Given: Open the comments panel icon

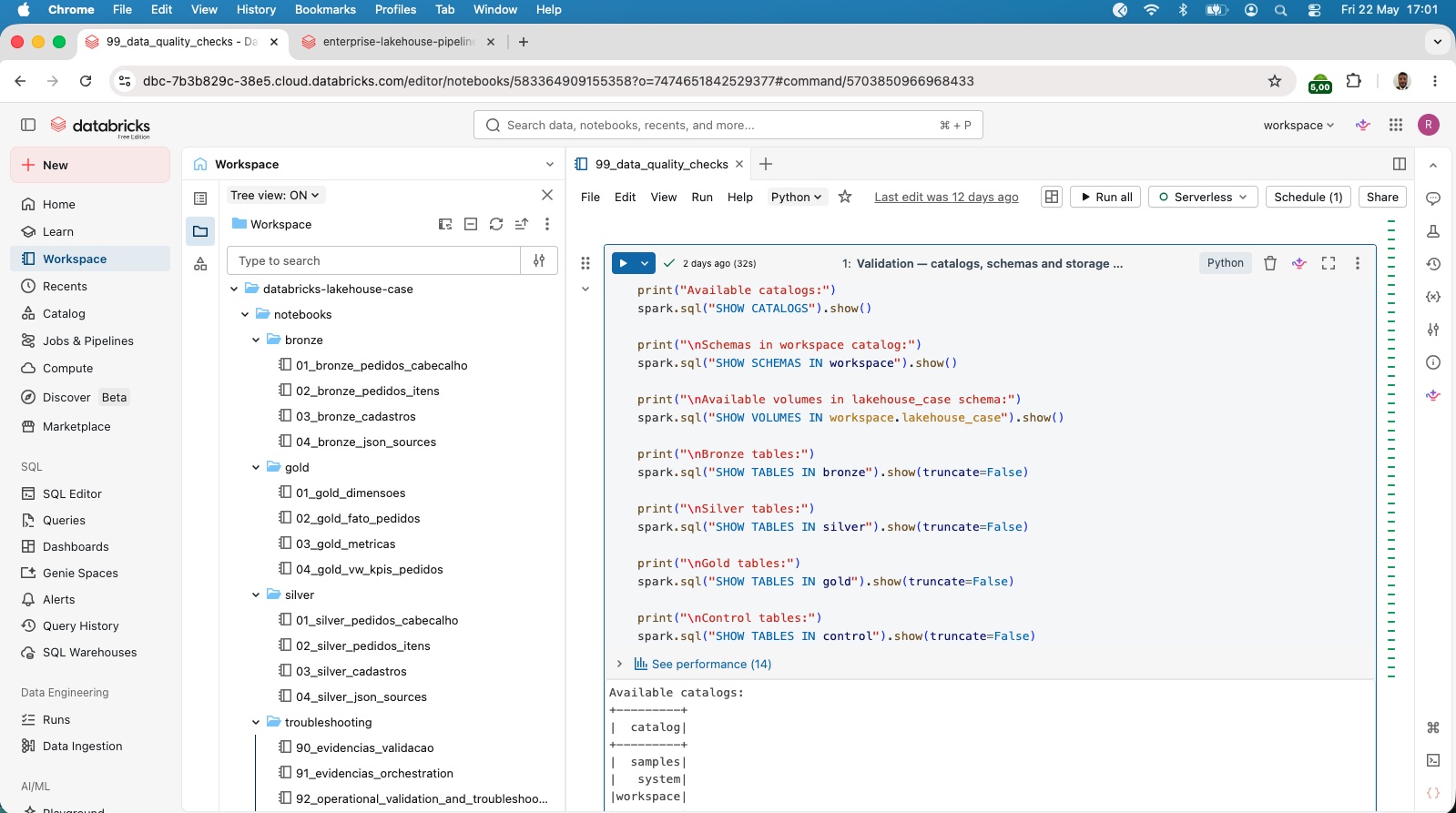Looking at the screenshot, I should [x=1433, y=198].
